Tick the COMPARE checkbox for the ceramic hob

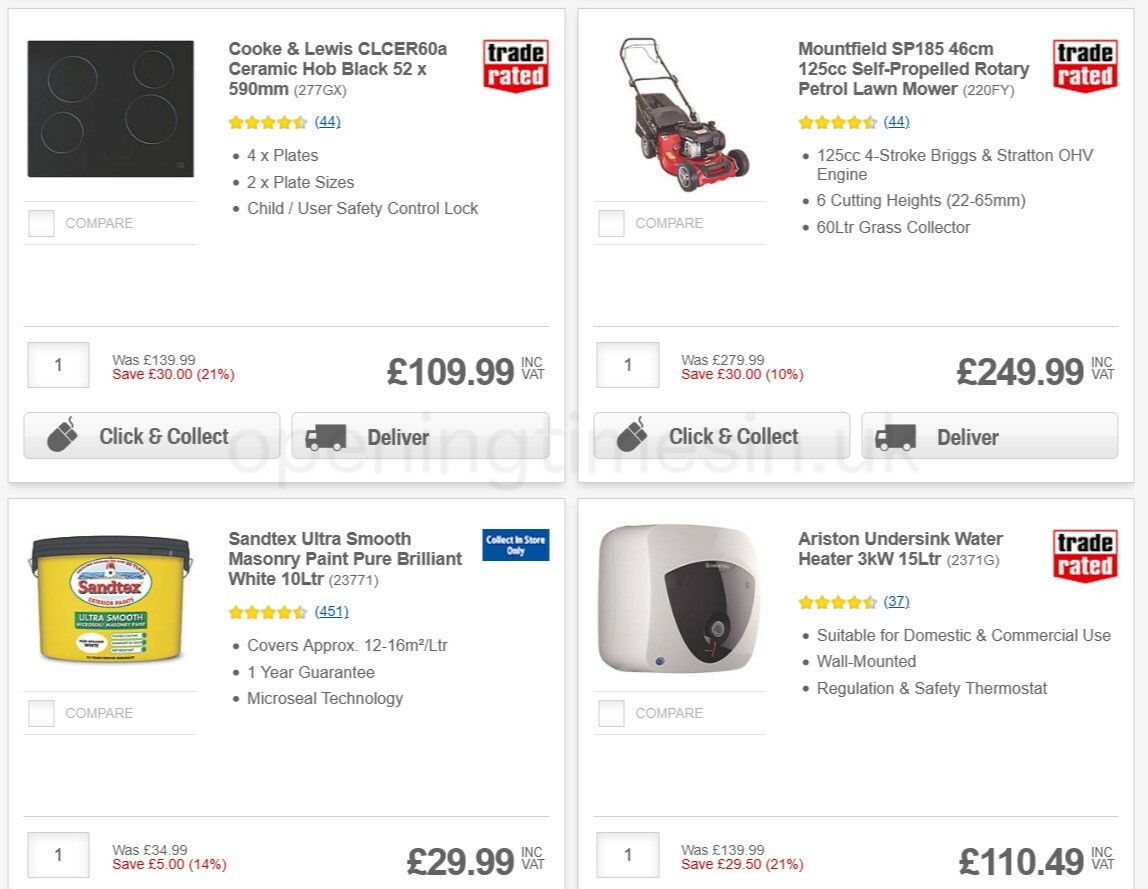[x=40, y=223]
